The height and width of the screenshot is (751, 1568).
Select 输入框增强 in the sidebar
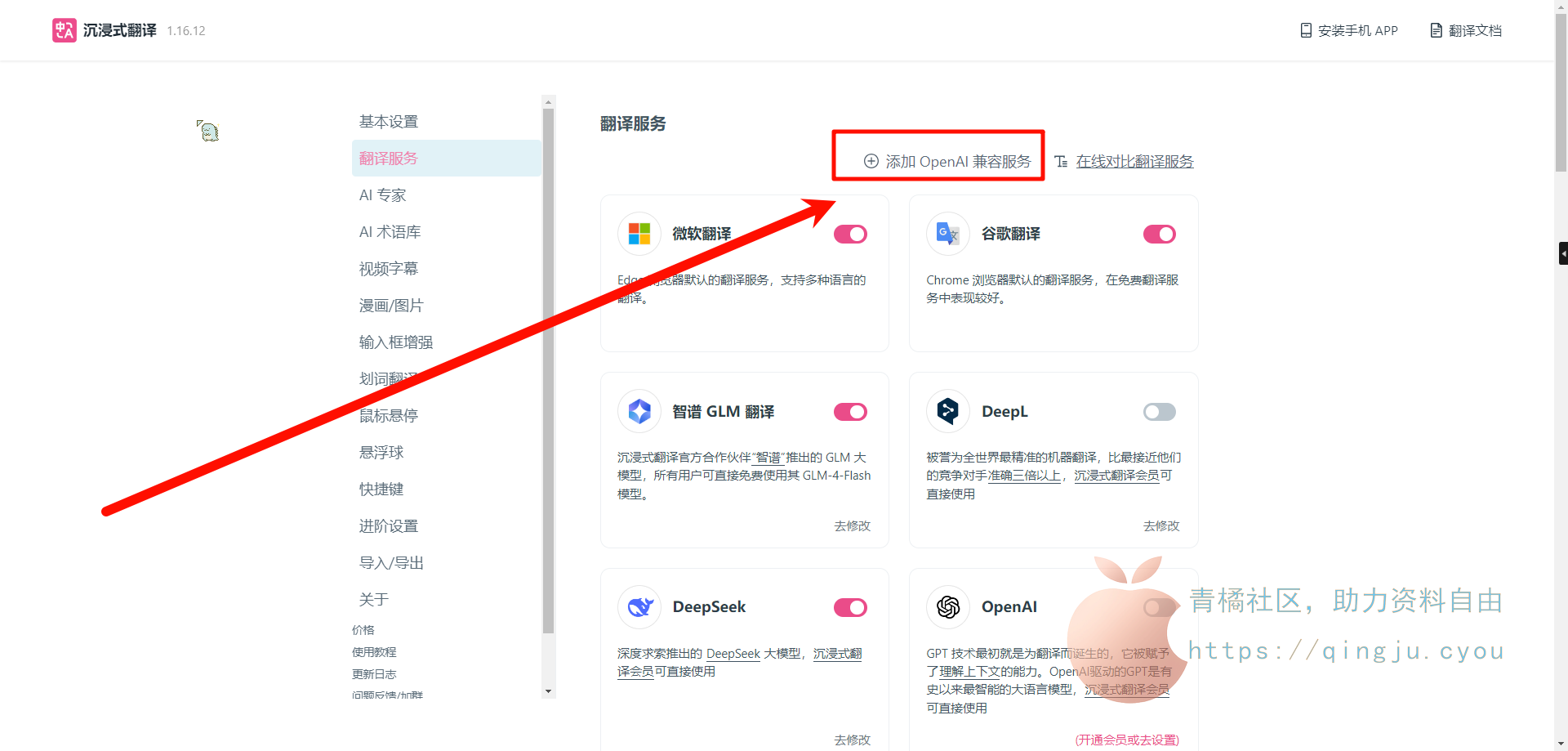(447, 342)
